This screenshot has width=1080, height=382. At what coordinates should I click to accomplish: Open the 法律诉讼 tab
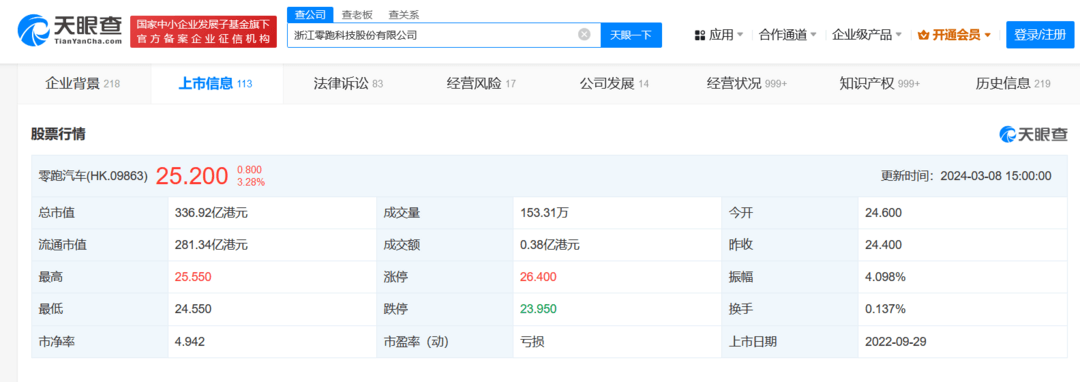[348, 84]
